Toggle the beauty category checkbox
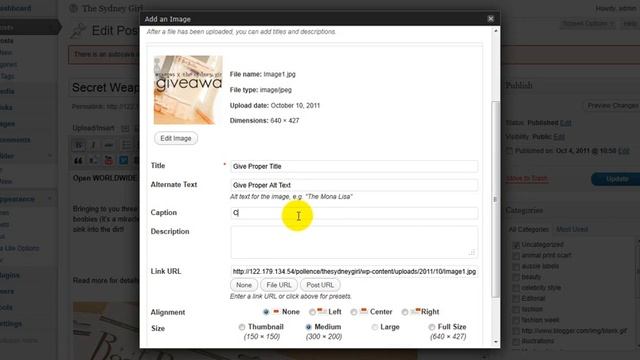640x360 pixels. (516, 277)
